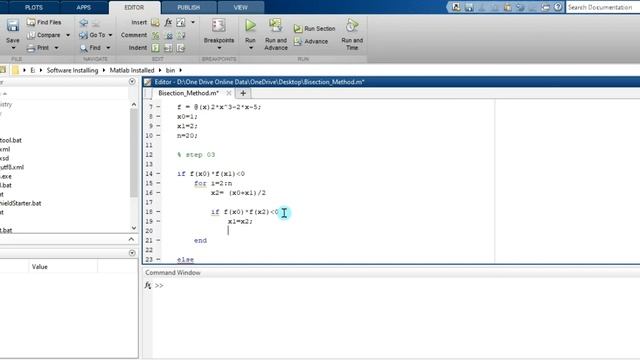Add a new editor tab with plus
Image resolution: width=640 pixels, height=360 pixels.
tap(243, 93)
